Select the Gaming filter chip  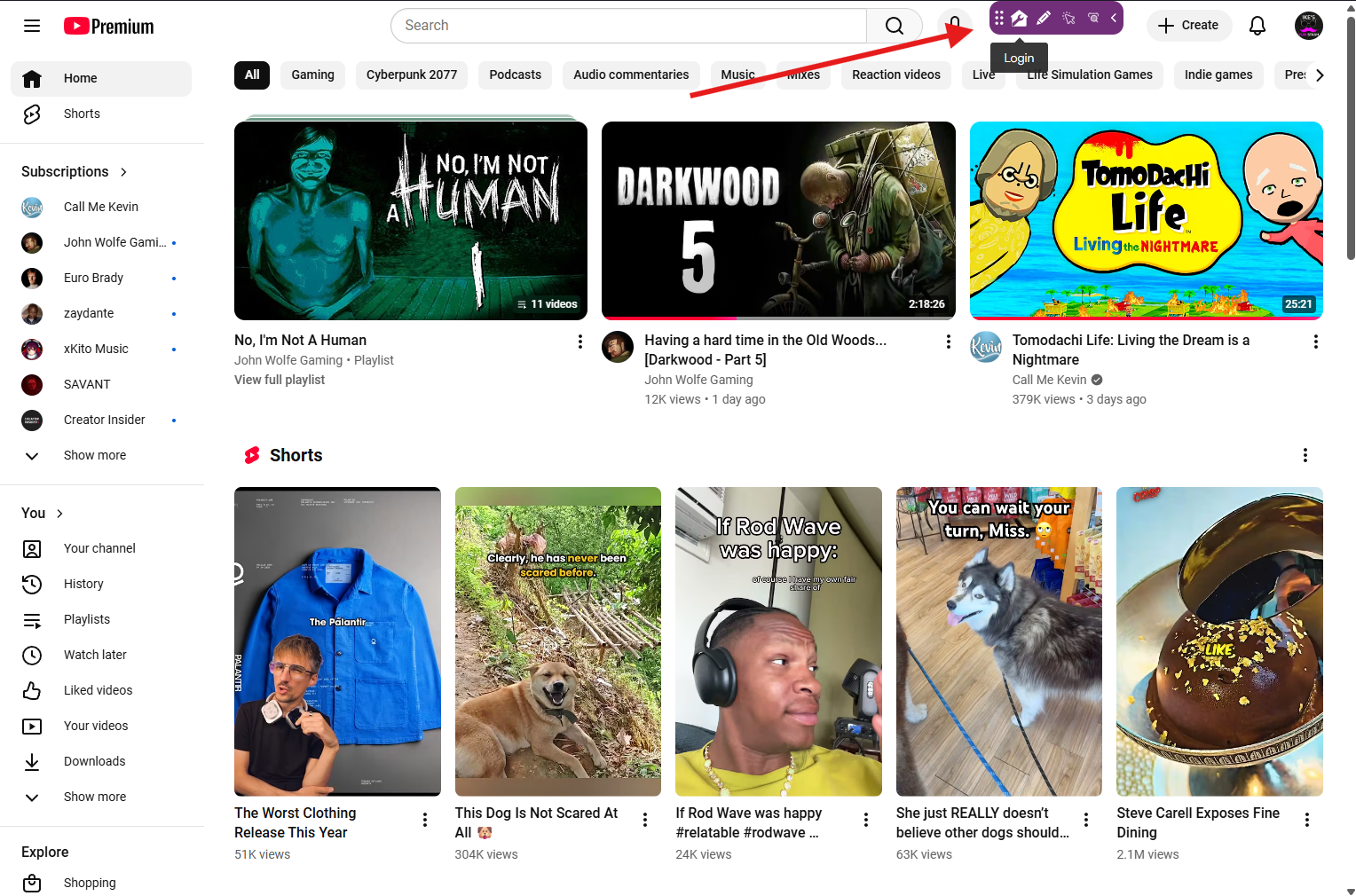[x=313, y=75]
